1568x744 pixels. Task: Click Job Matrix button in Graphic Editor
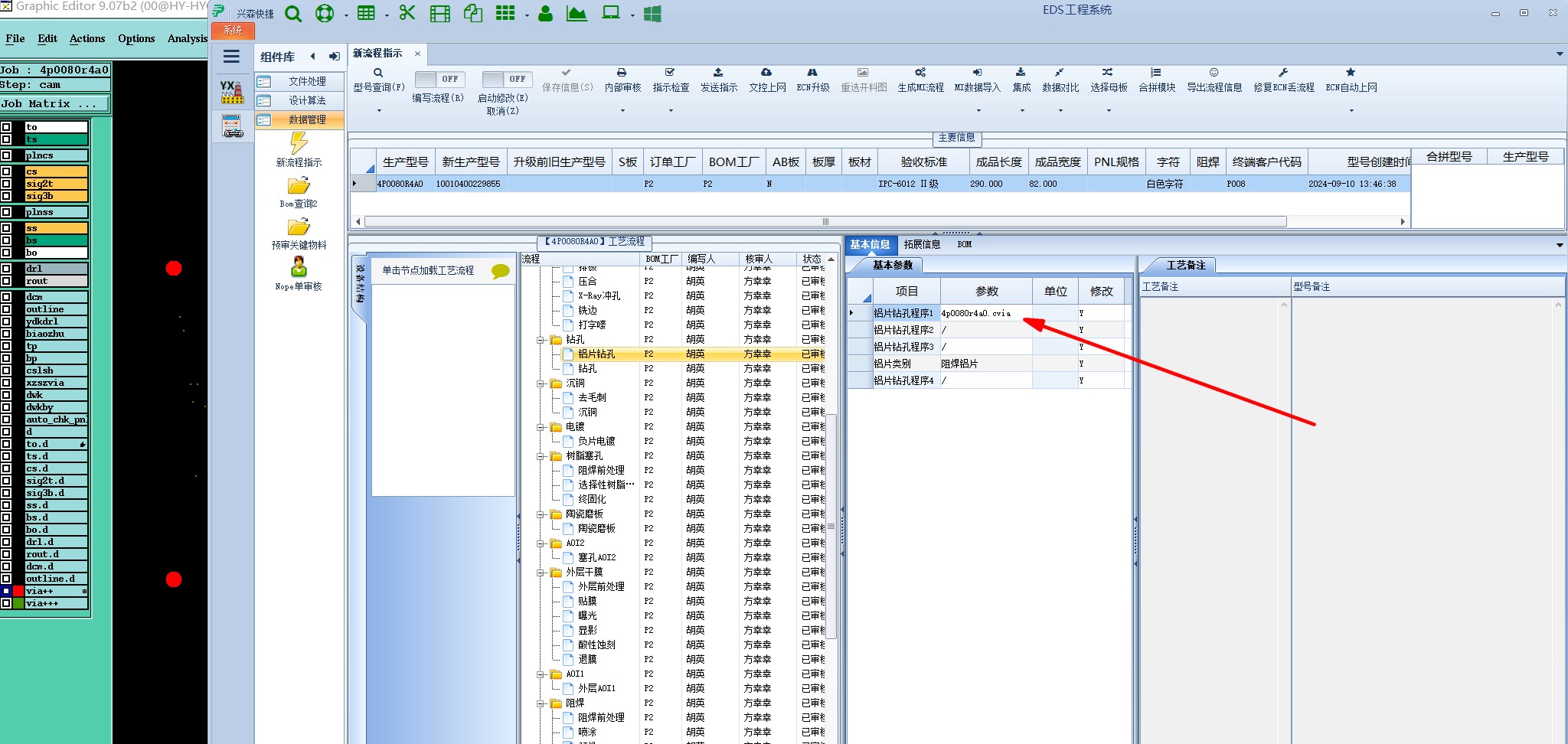55,103
